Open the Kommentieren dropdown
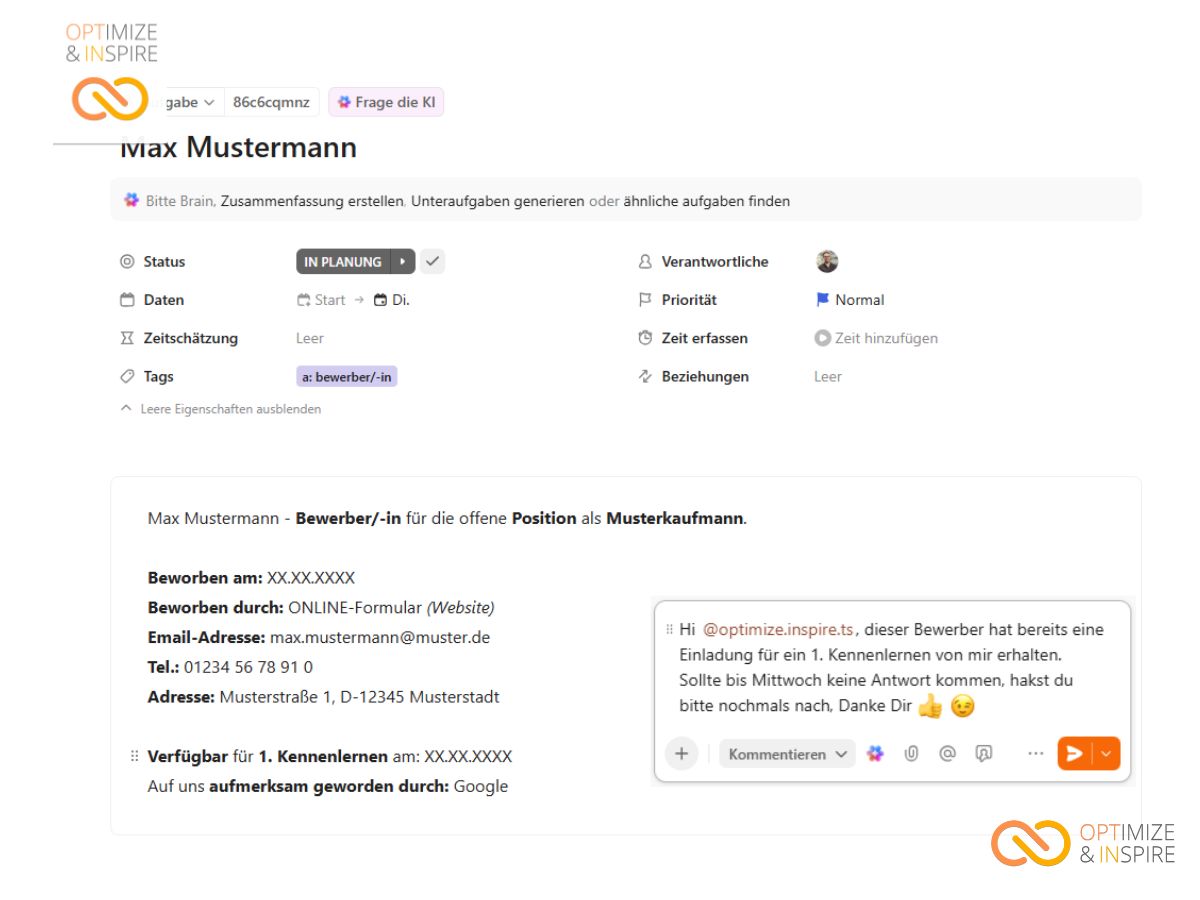 pyautogui.click(x=787, y=754)
